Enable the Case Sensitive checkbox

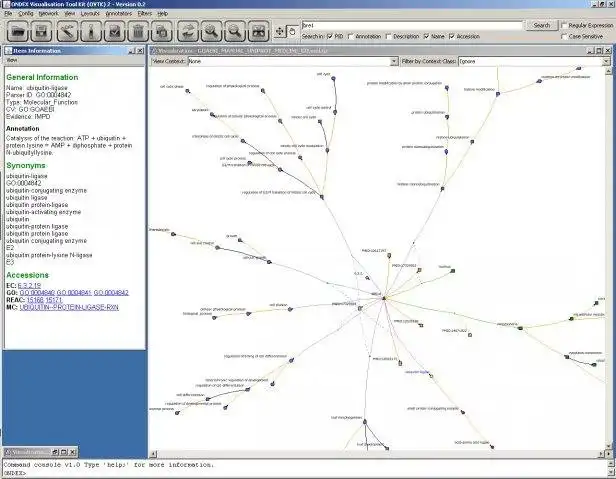click(564, 36)
